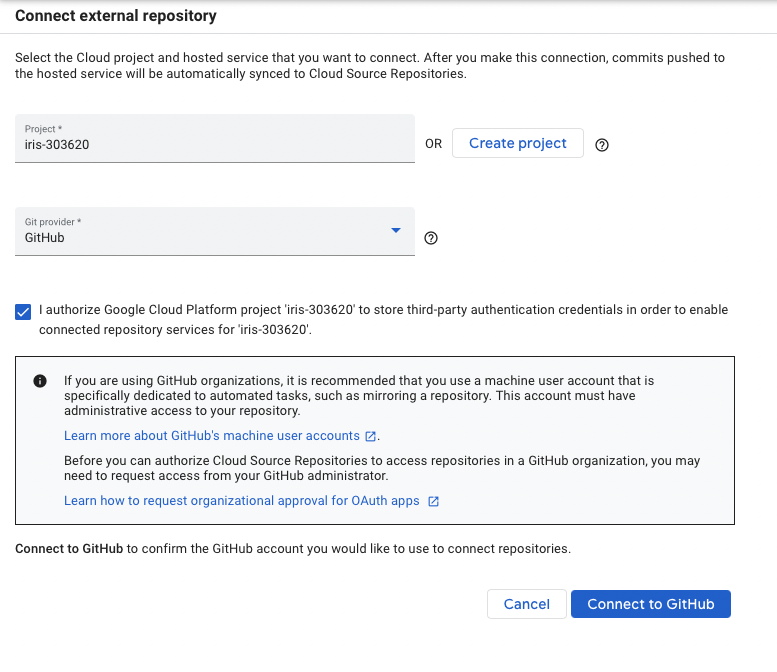Click the OR text beside Project field
This screenshot has width=777, height=672.
coord(433,144)
